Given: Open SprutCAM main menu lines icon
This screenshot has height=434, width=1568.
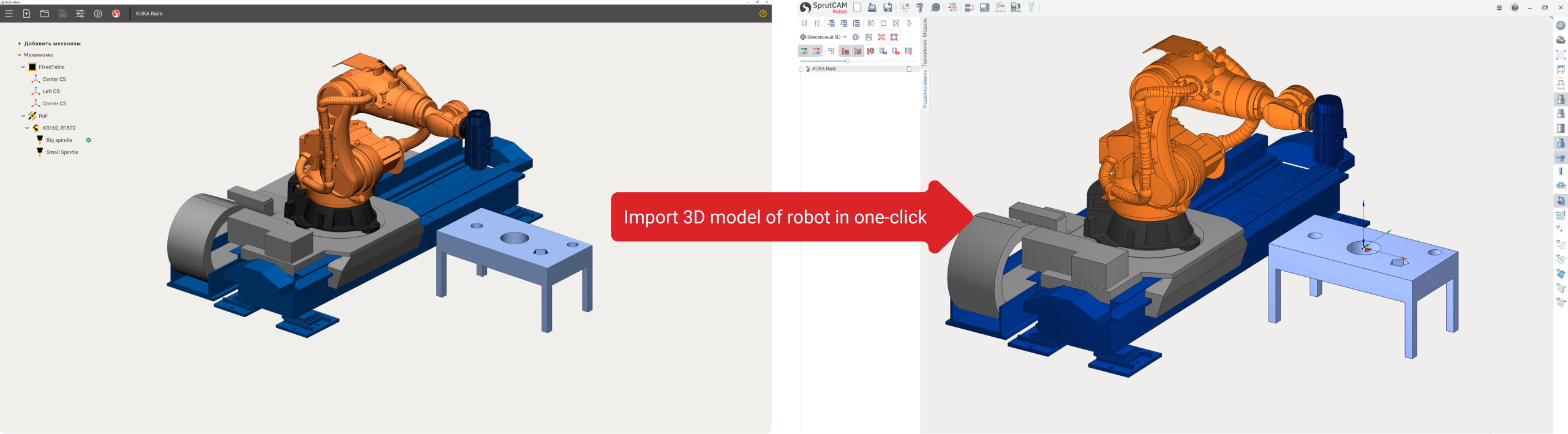Looking at the screenshot, I should click(x=1499, y=8).
